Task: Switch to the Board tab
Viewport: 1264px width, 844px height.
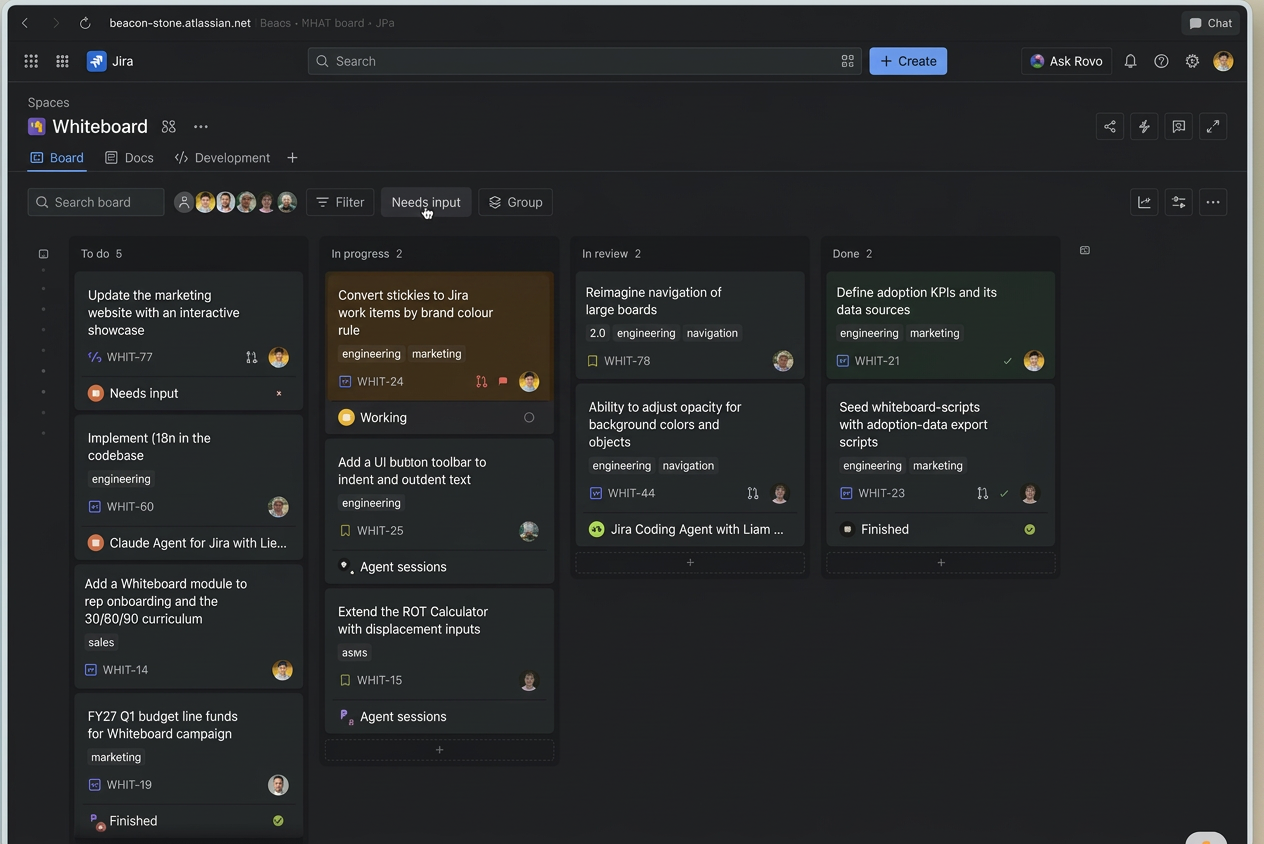Action: [x=57, y=158]
